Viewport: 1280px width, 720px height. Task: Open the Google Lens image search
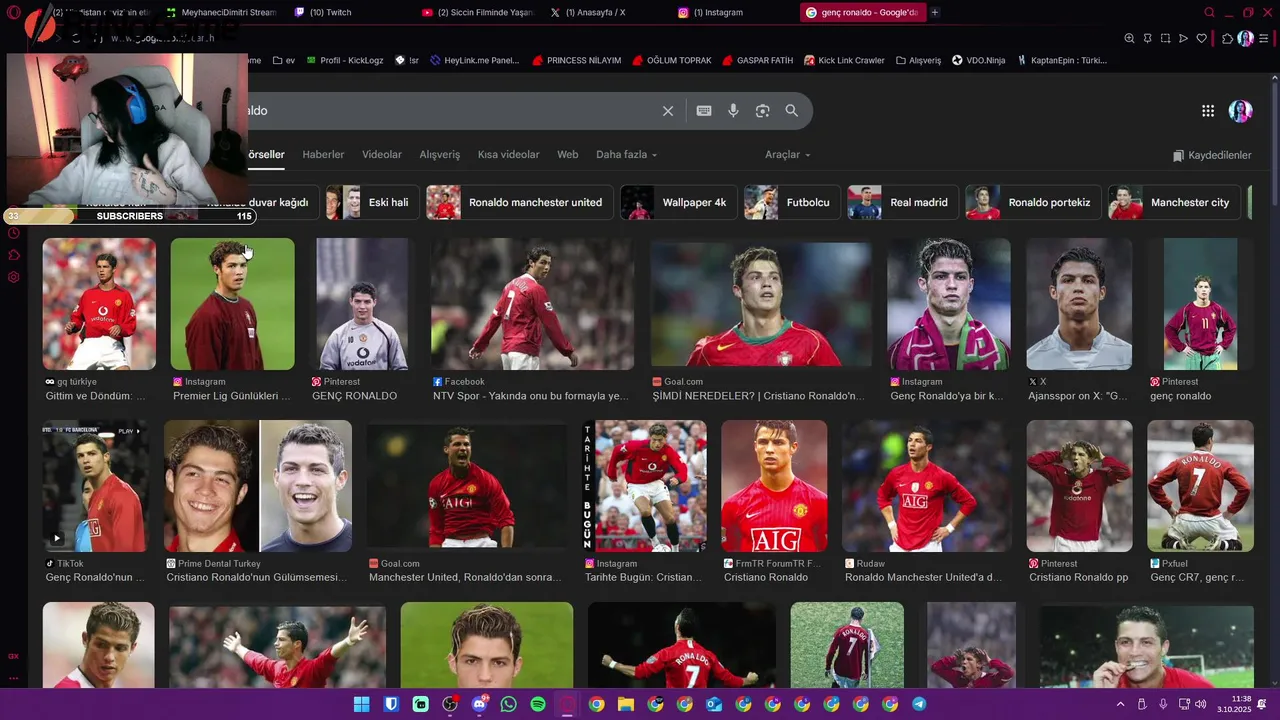point(762,111)
